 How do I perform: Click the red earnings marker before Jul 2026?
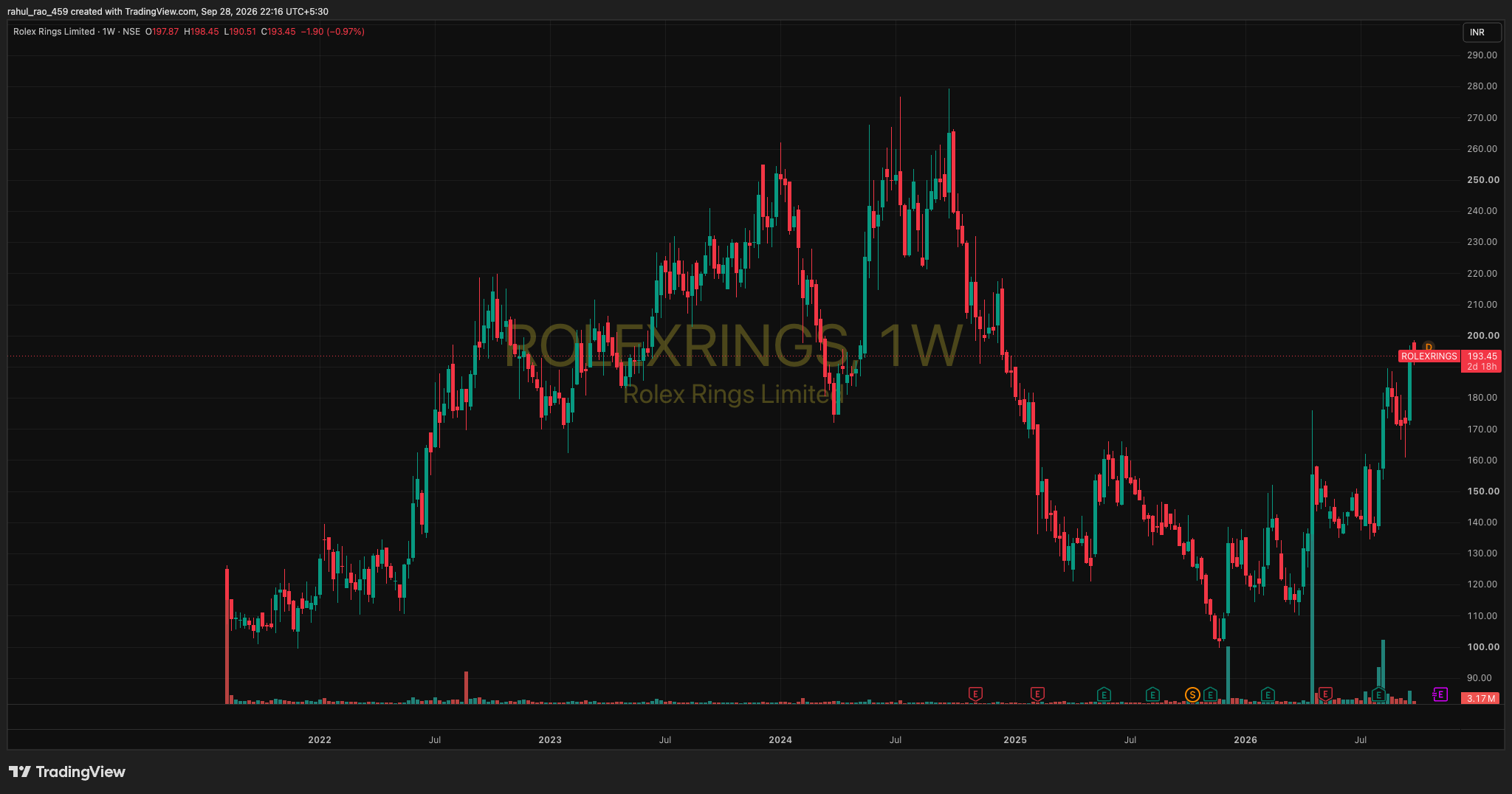(1325, 694)
